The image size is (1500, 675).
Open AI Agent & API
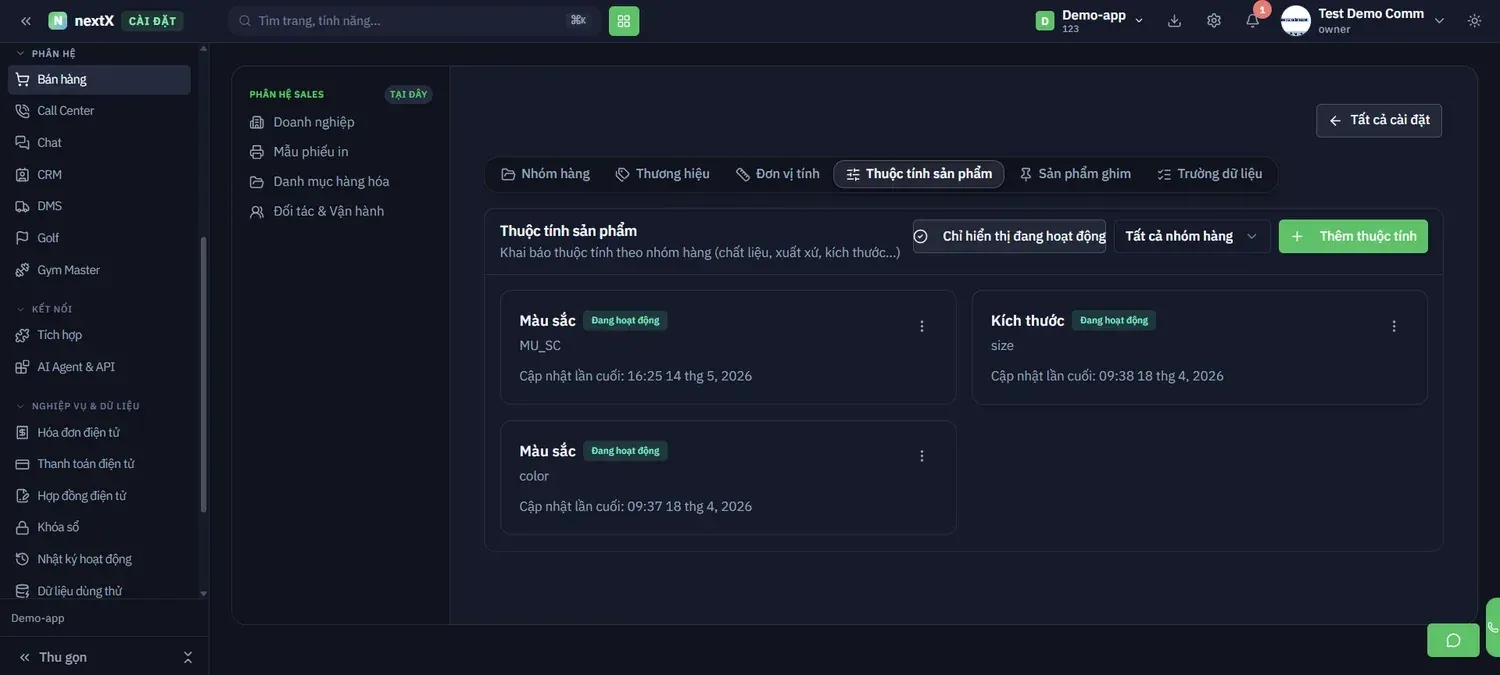point(99,367)
